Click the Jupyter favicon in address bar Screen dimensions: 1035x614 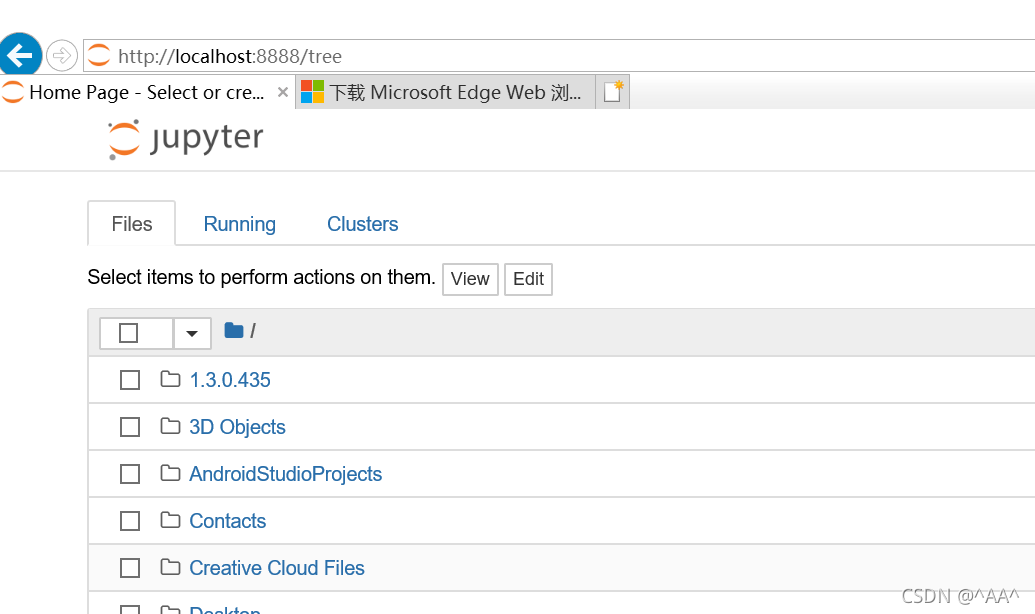click(99, 55)
